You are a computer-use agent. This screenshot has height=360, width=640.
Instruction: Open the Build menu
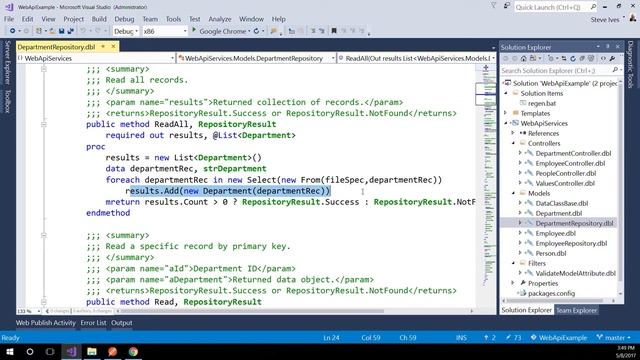point(99,19)
